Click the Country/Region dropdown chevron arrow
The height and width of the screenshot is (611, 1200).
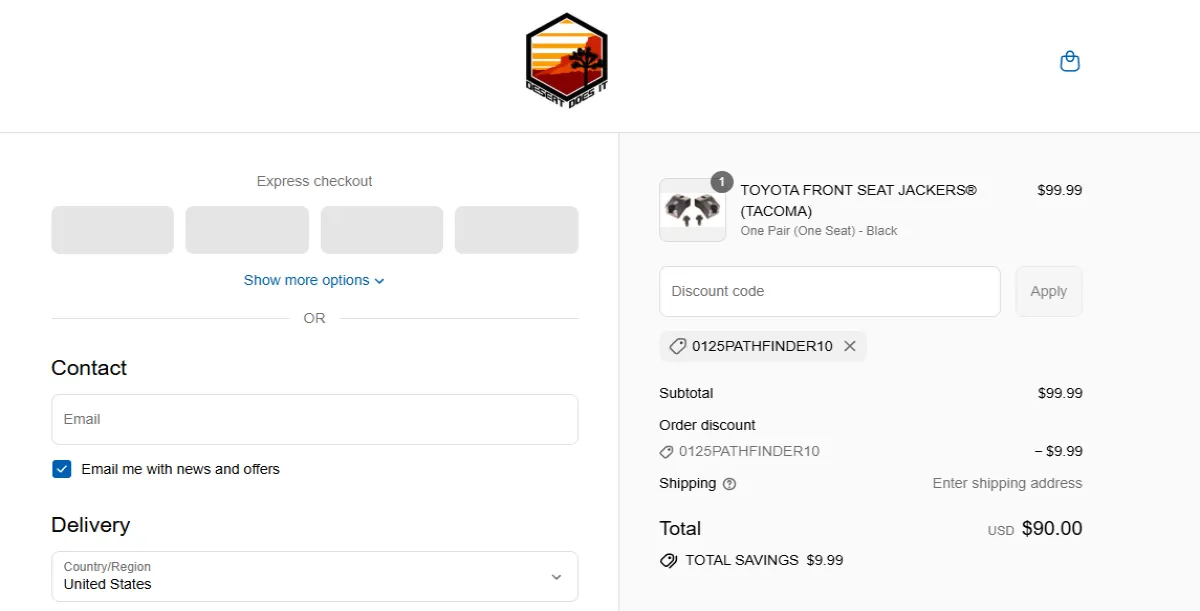tap(556, 577)
